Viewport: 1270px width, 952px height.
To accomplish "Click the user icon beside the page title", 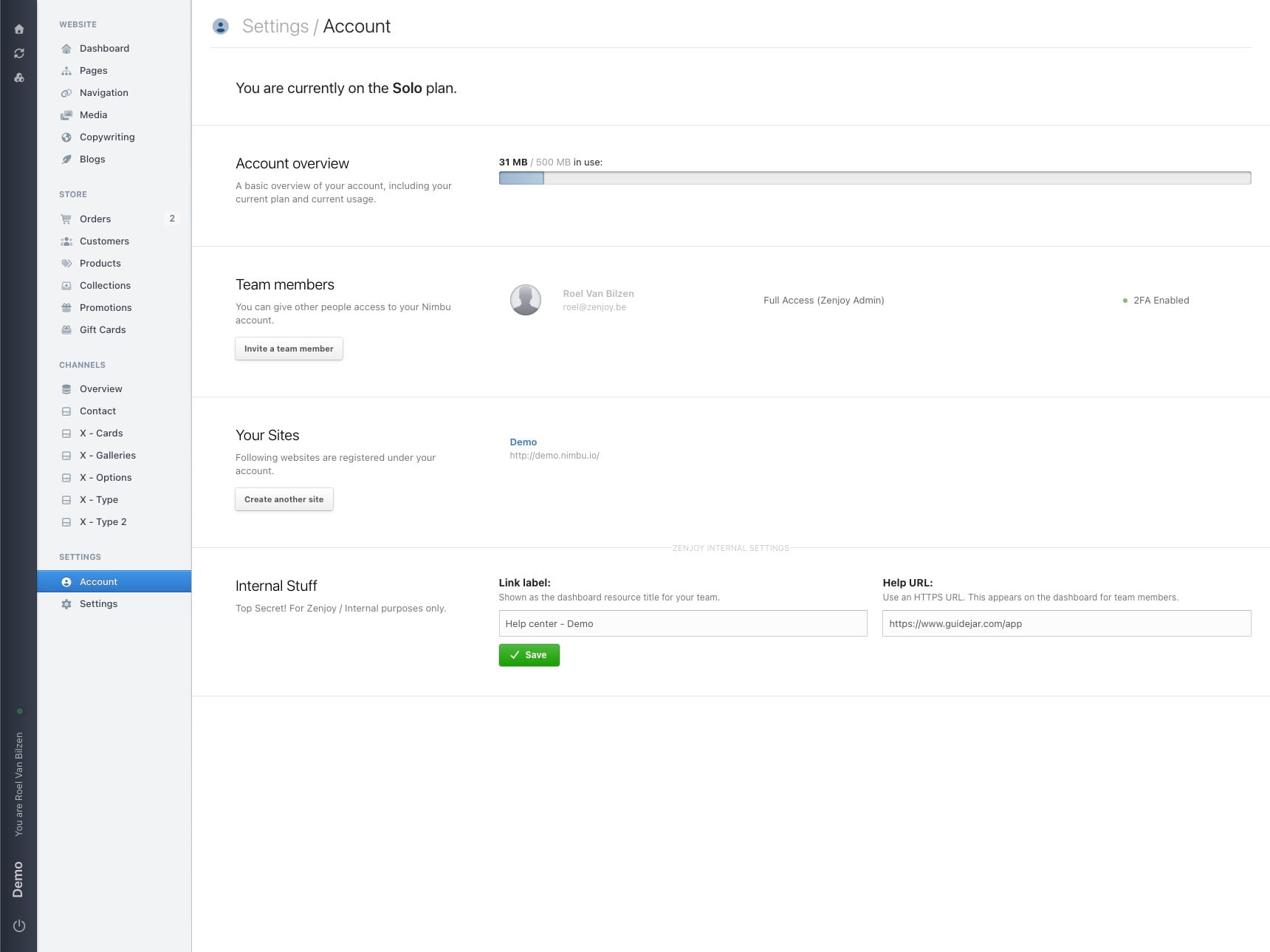I will [220, 27].
